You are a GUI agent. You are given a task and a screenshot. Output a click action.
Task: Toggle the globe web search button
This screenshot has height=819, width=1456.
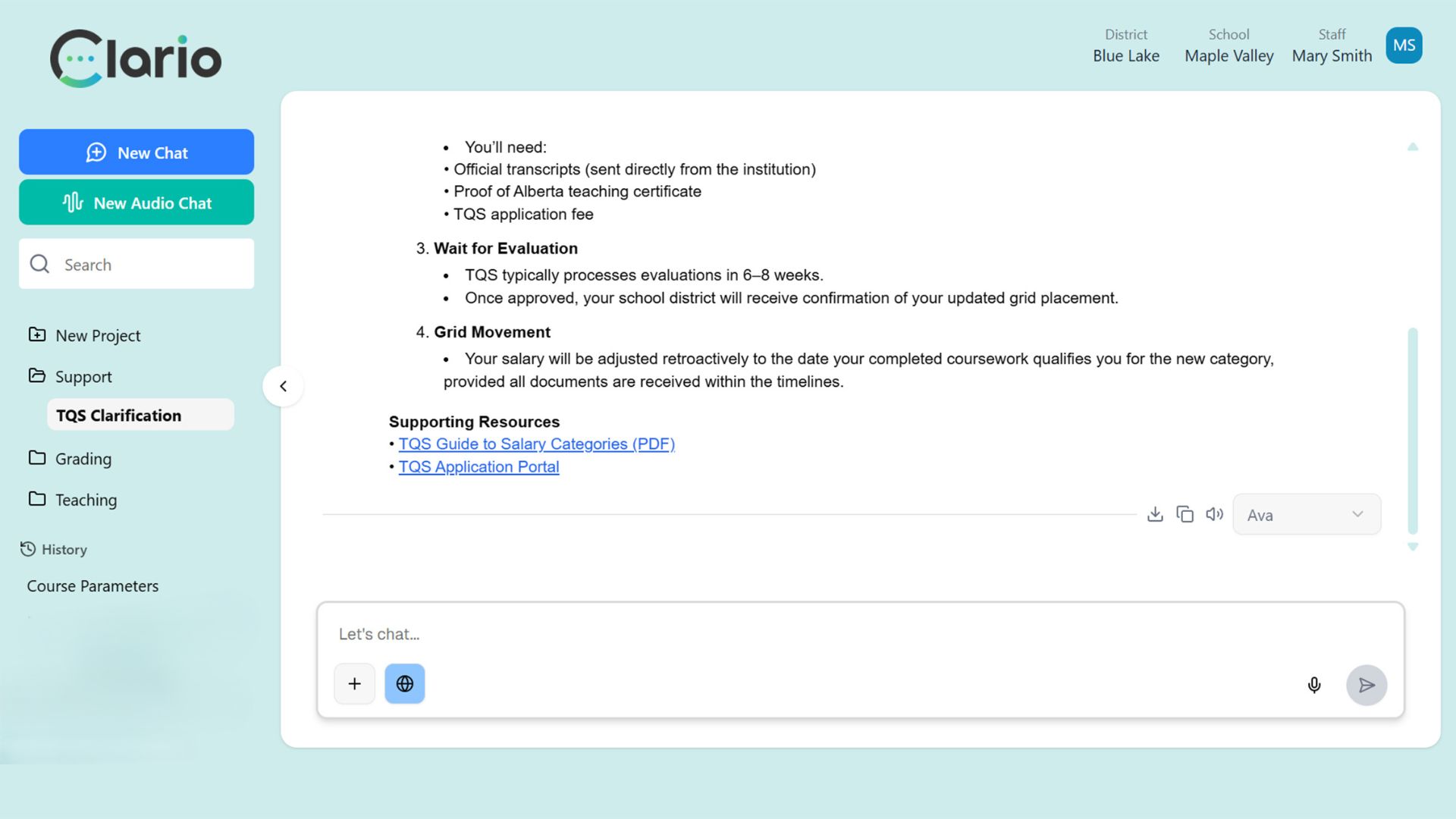point(405,684)
